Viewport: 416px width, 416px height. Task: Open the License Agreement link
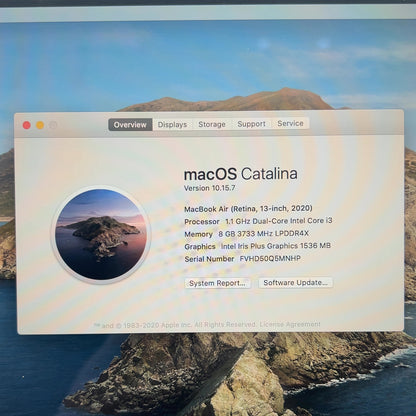pos(290,324)
